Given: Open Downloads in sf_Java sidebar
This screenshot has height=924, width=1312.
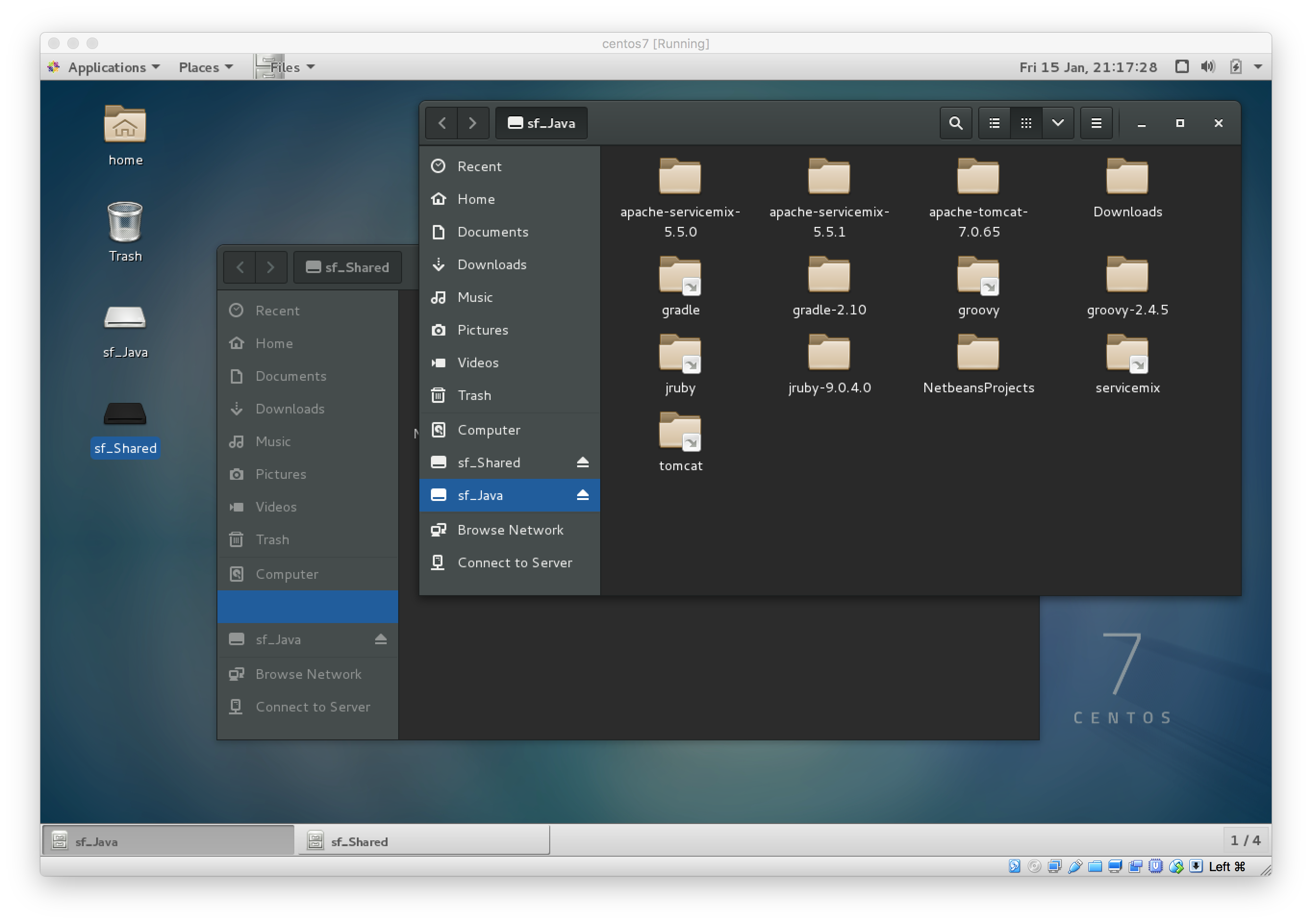Looking at the screenshot, I should [509, 264].
